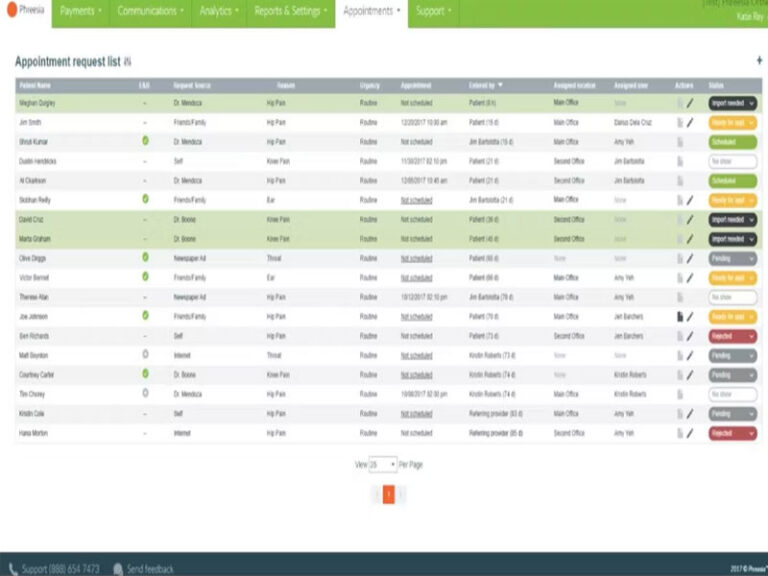Screen dimensions: 768x576
Task: Click the Send feedback link
Action: pyautogui.click(x=150, y=569)
